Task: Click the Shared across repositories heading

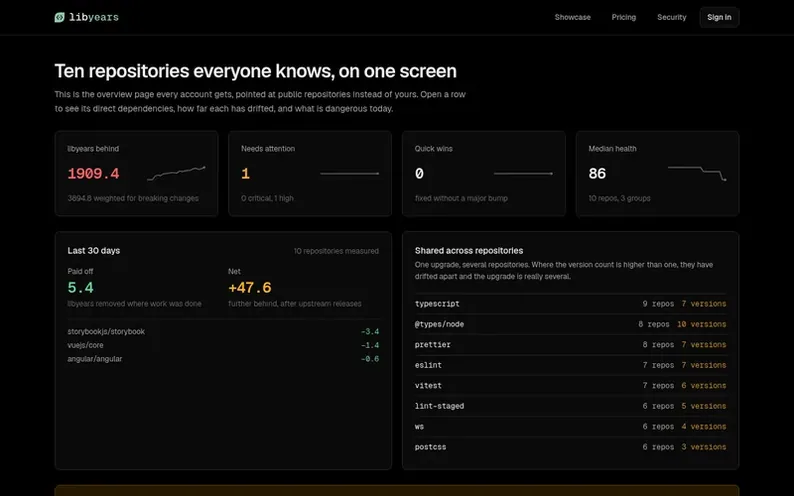Action: (x=469, y=251)
